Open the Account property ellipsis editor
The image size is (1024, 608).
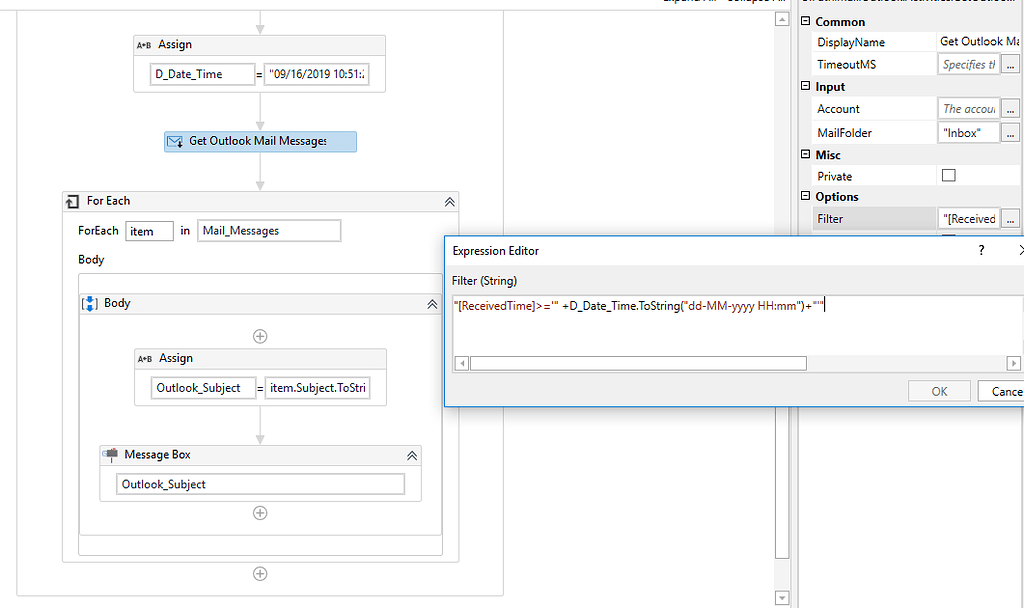click(x=1010, y=107)
